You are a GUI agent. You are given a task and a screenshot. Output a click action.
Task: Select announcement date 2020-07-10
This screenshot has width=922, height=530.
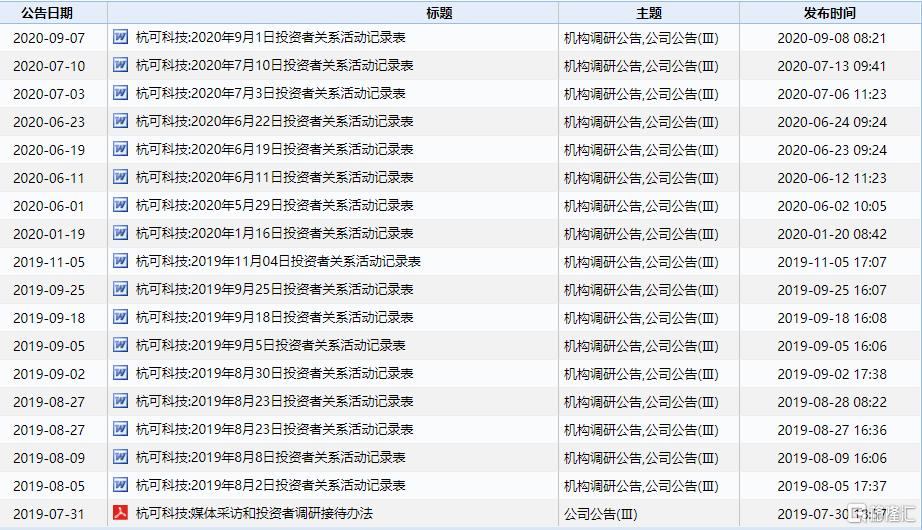(x=49, y=66)
